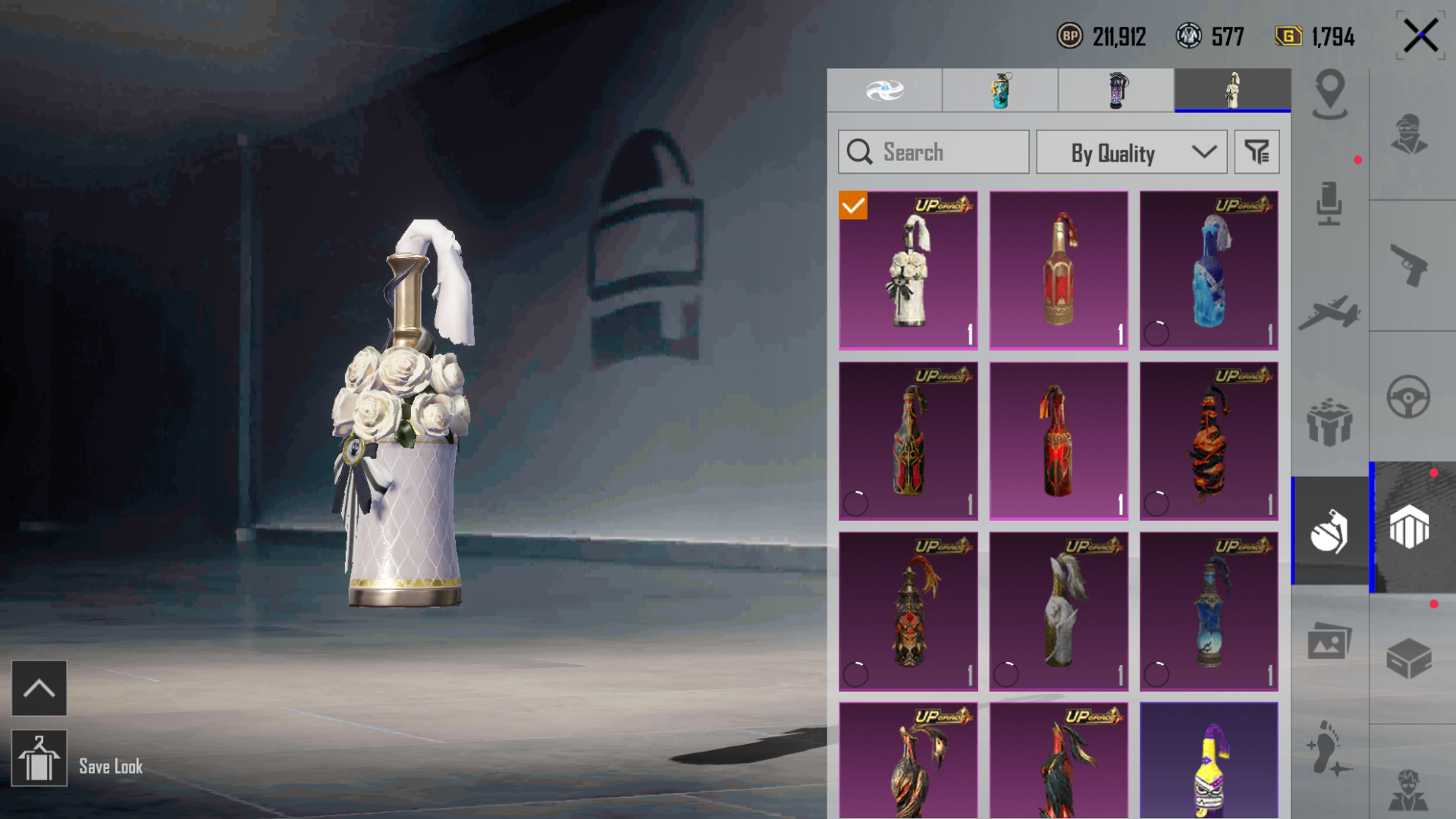The height and width of the screenshot is (819, 1456).
Task: Switch to the teal grenade tab
Action: pos(1000,90)
